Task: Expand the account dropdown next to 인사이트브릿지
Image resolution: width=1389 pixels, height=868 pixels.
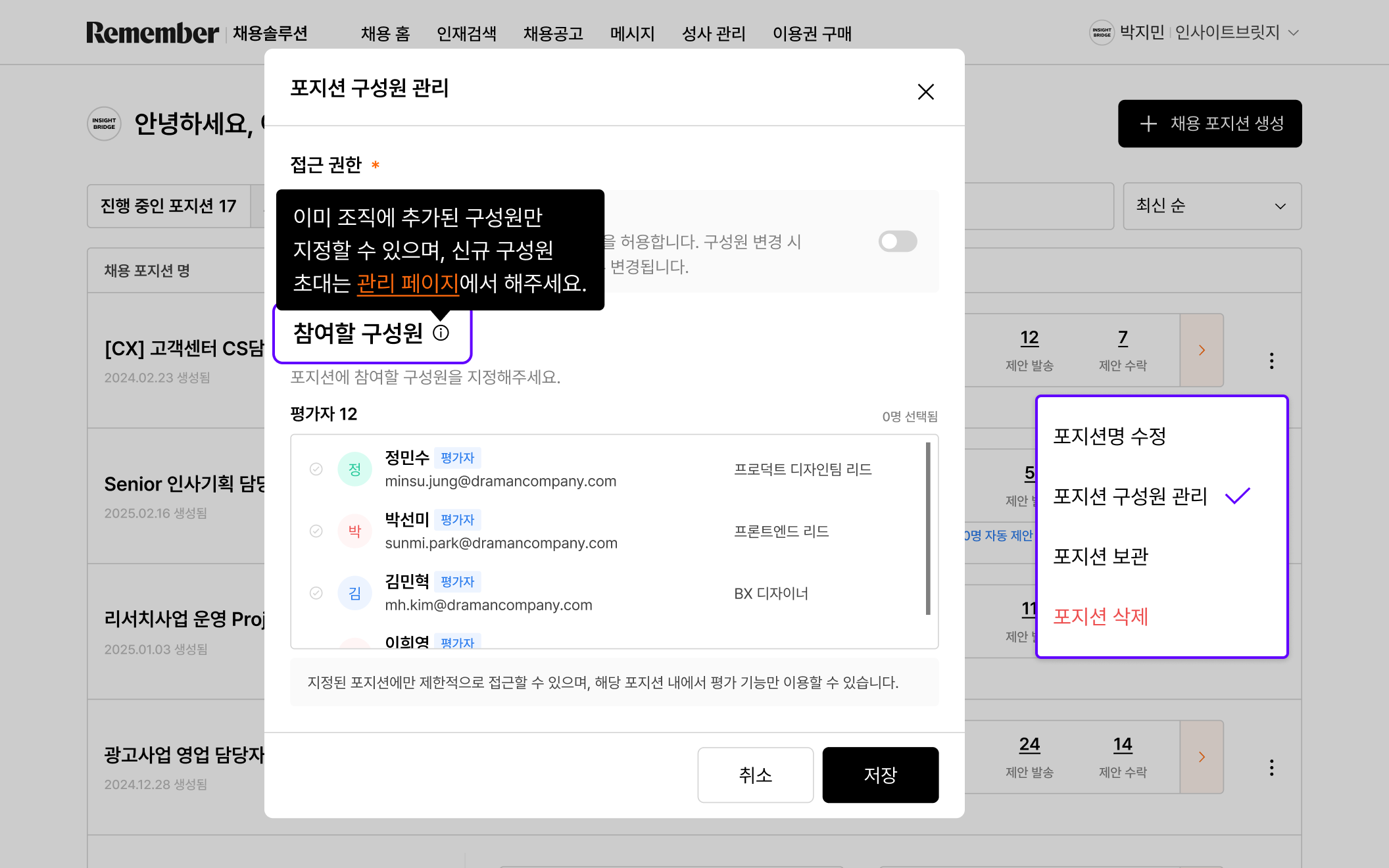Action: (x=1294, y=32)
